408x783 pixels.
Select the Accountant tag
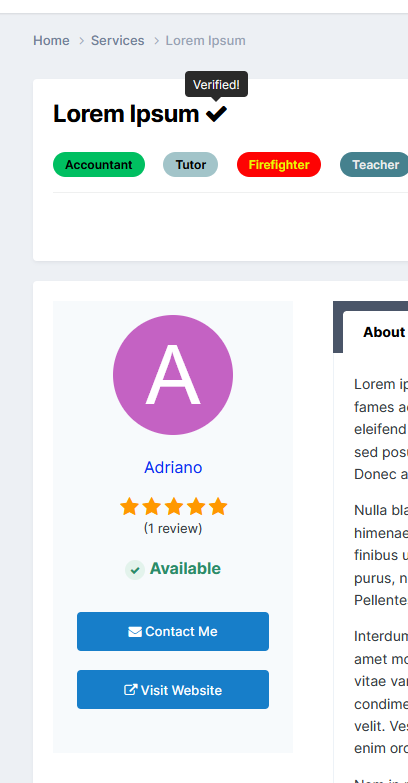(99, 165)
